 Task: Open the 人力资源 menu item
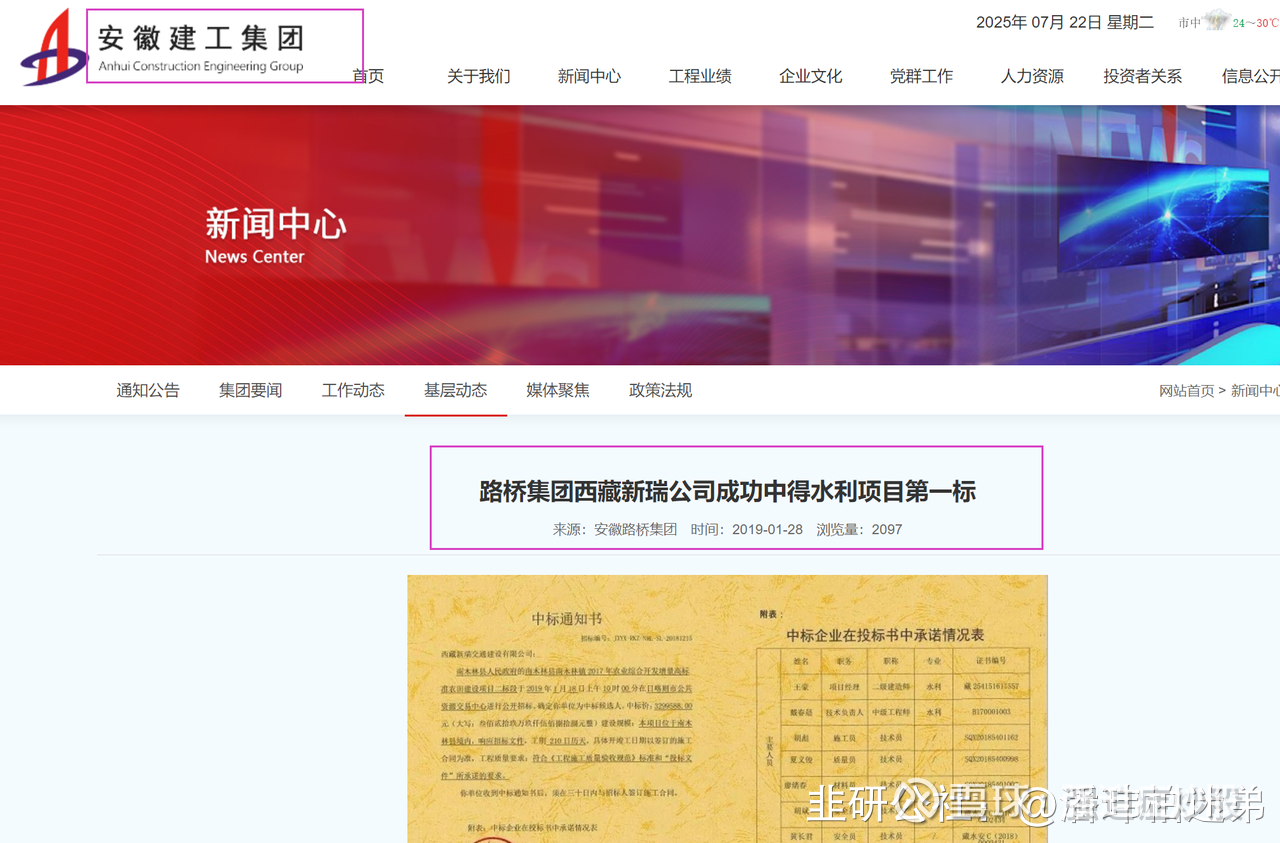[x=1032, y=76]
